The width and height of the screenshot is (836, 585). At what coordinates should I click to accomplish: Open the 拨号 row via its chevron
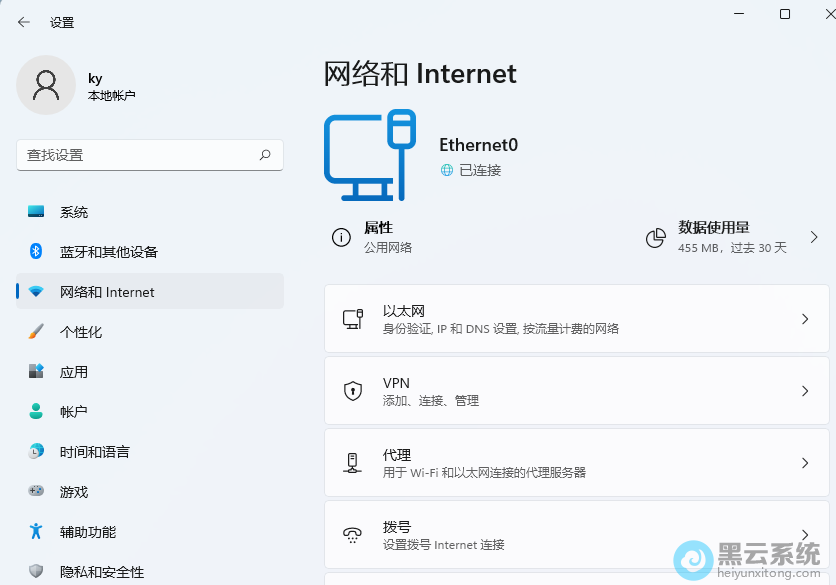[x=805, y=534]
